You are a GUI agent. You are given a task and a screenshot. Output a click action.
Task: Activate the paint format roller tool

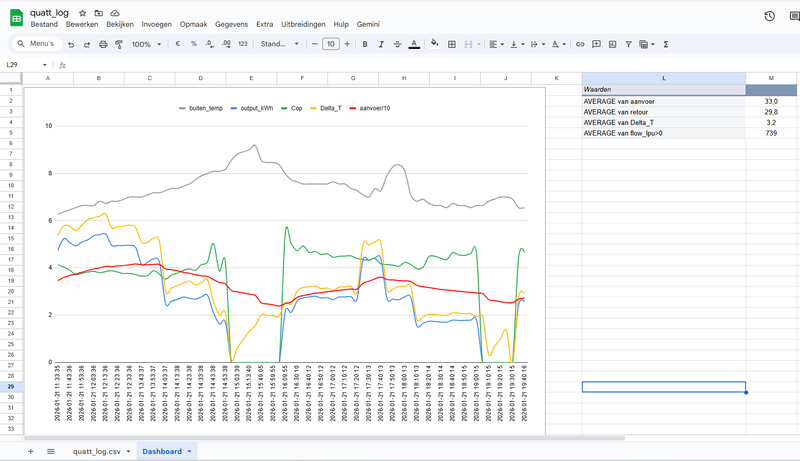(x=119, y=44)
